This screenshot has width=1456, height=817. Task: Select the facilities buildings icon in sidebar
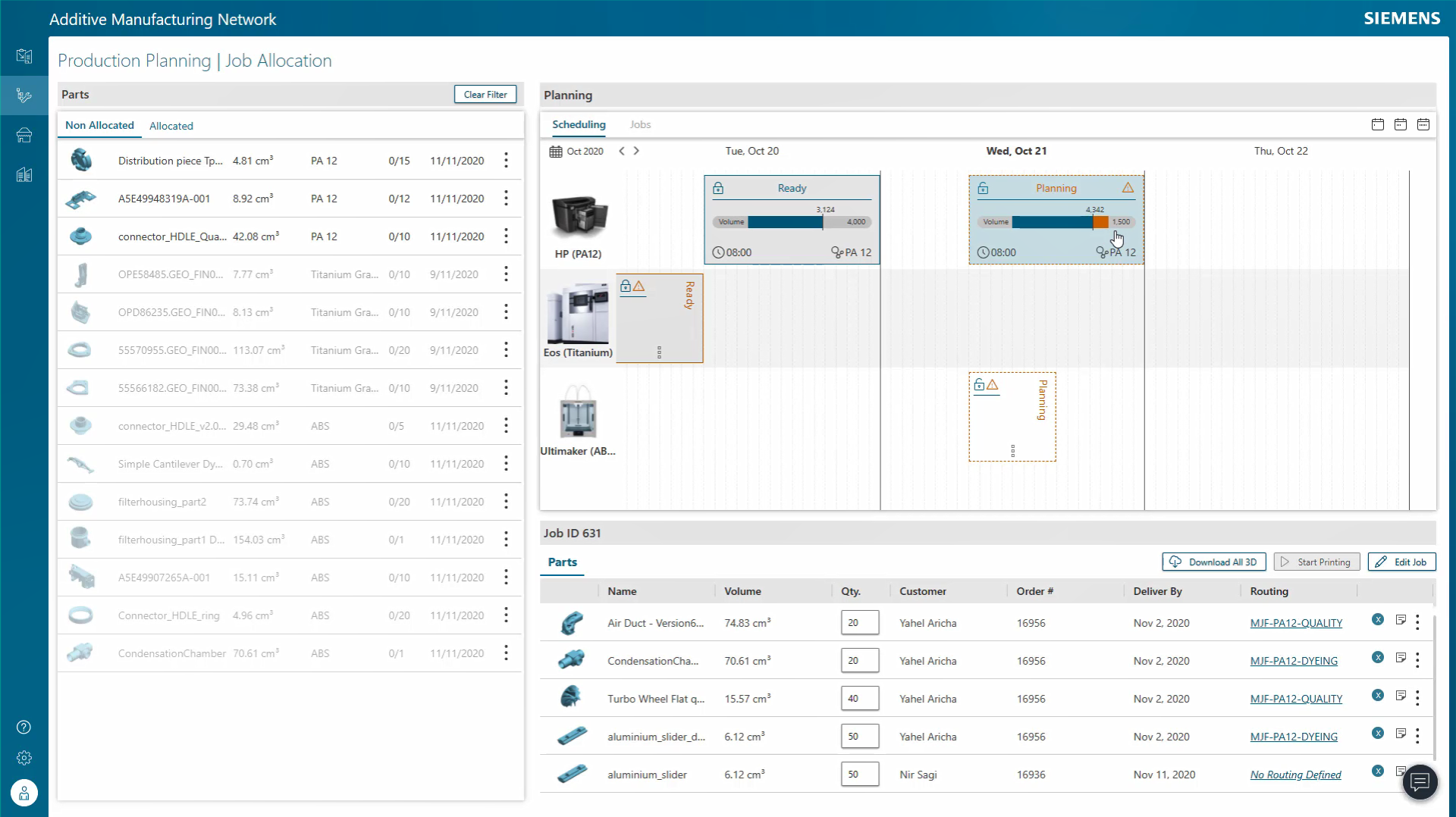click(x=24, y=175)
